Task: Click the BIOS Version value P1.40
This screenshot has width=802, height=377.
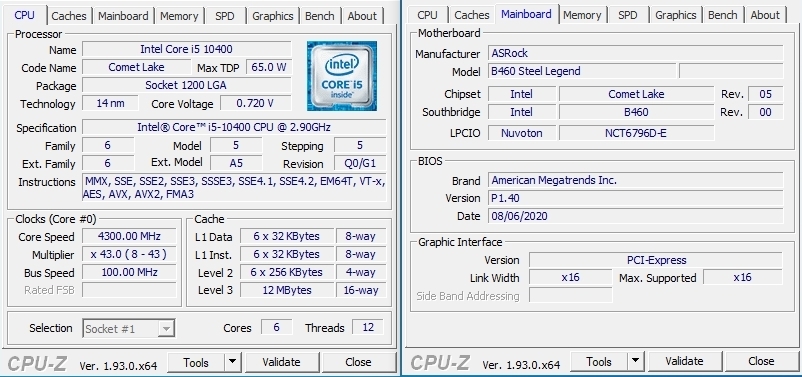Action: point(636,197)
